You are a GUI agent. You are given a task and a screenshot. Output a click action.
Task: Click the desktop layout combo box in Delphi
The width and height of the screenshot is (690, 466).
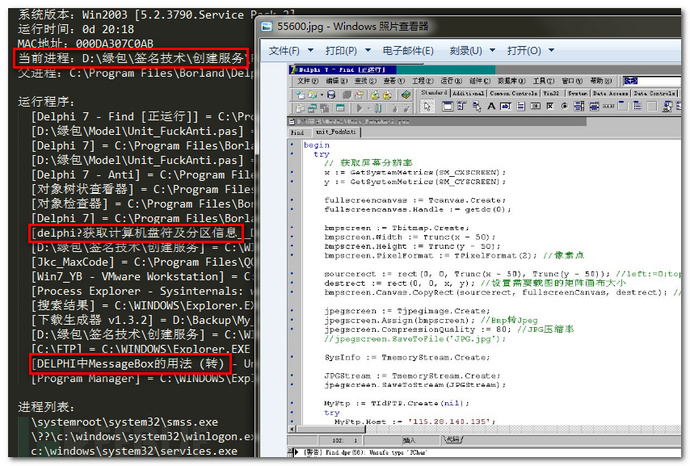652,81
